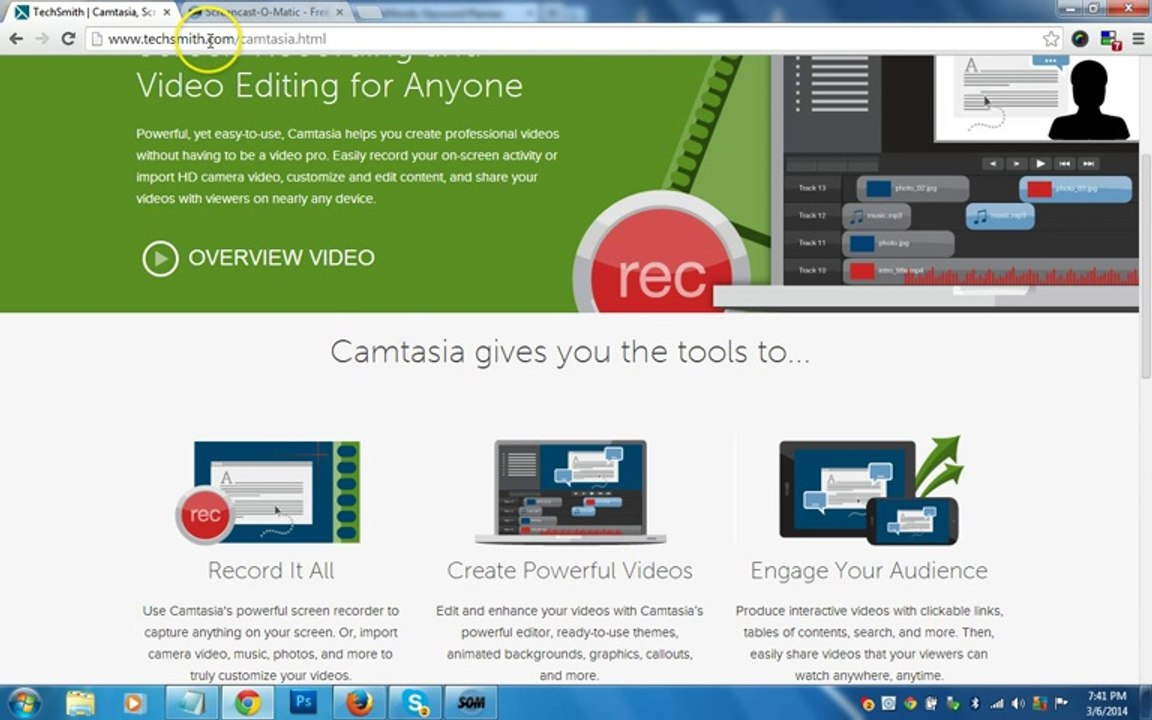
Task: Reload the page with the refresh icon
Action: [x=68, y=39]
